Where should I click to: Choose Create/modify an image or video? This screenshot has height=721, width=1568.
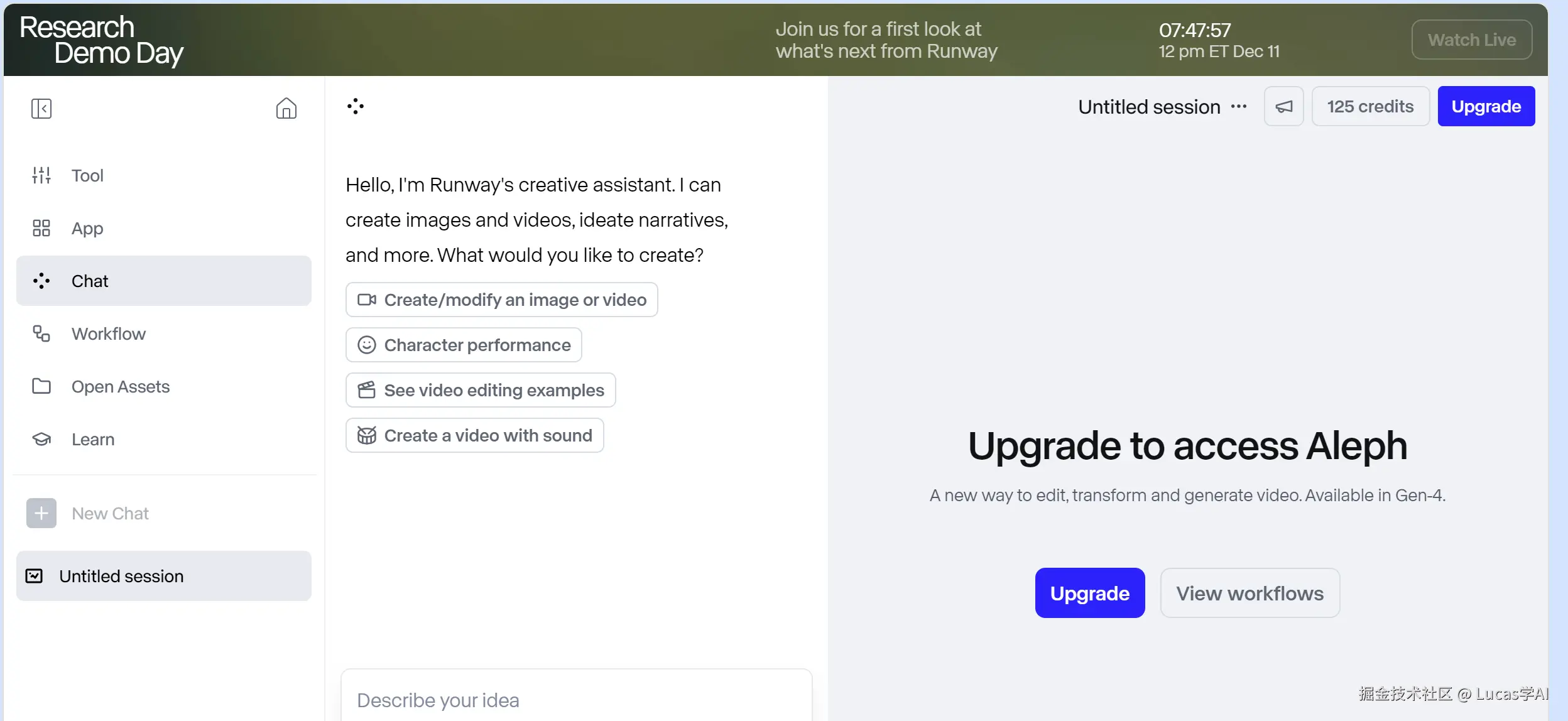(x=501, y=300)
